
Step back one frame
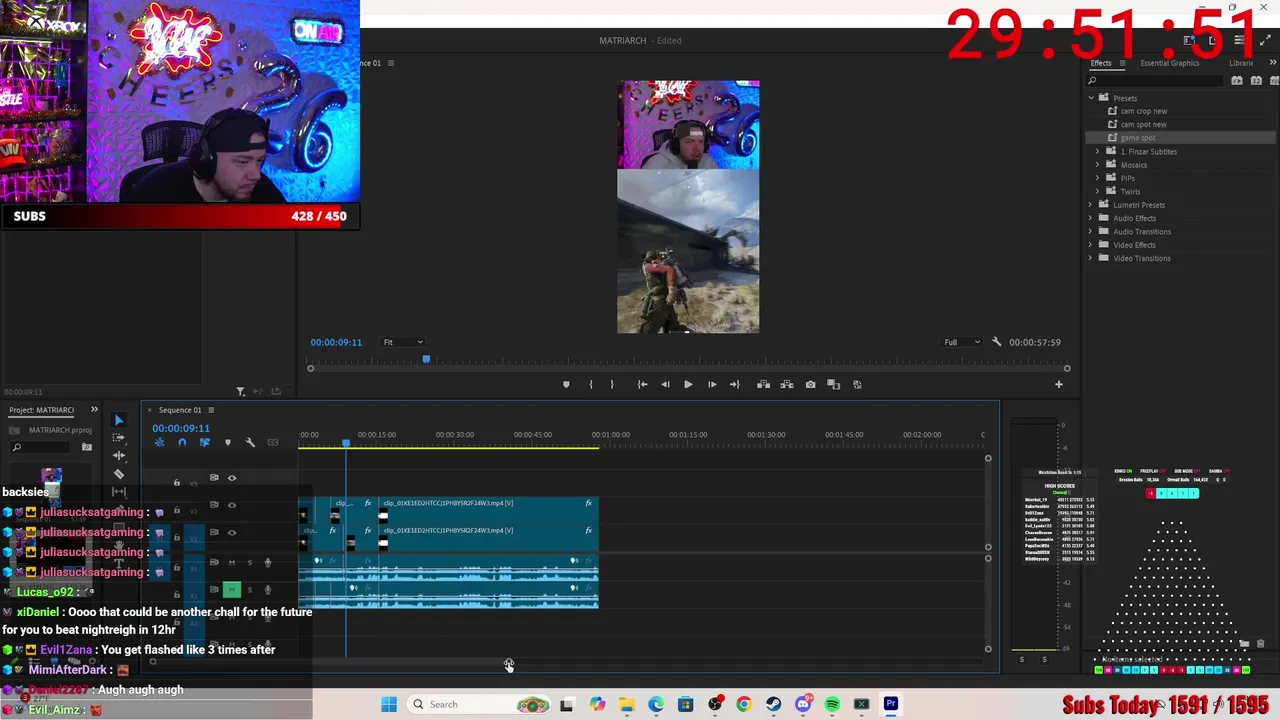pyautogui.click(x=665, y=384)
